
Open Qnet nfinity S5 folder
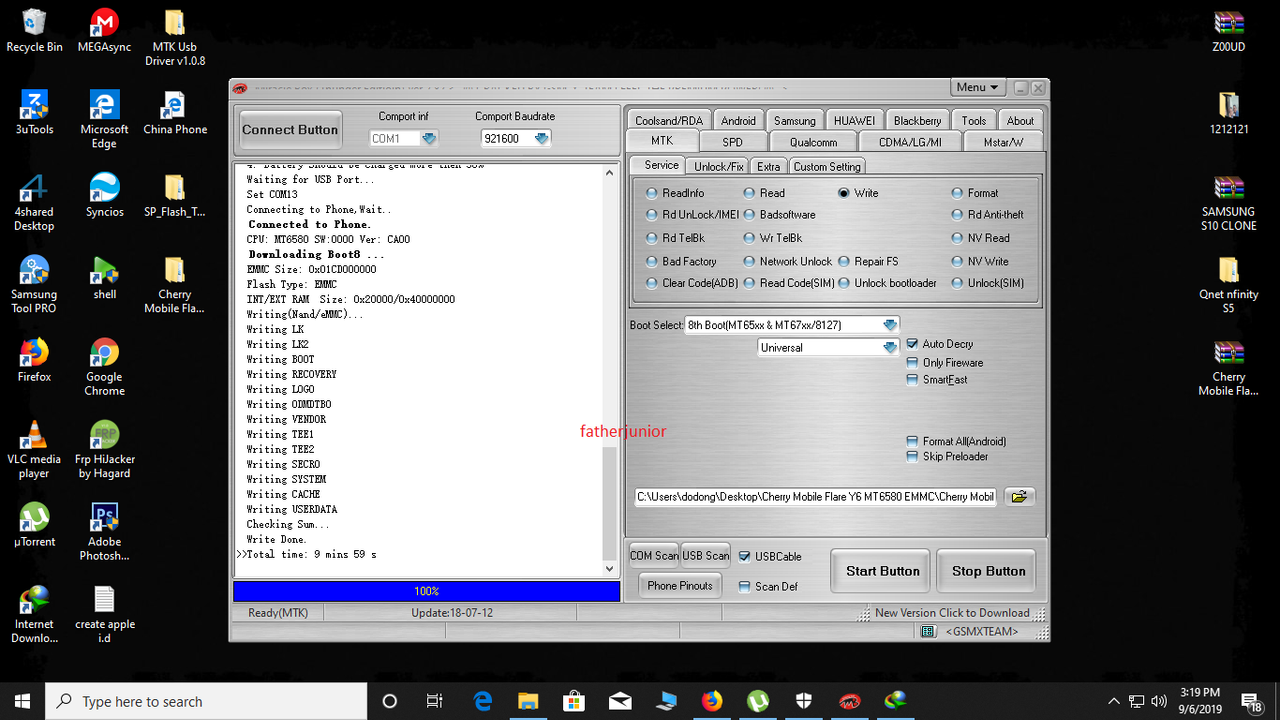1228,285
